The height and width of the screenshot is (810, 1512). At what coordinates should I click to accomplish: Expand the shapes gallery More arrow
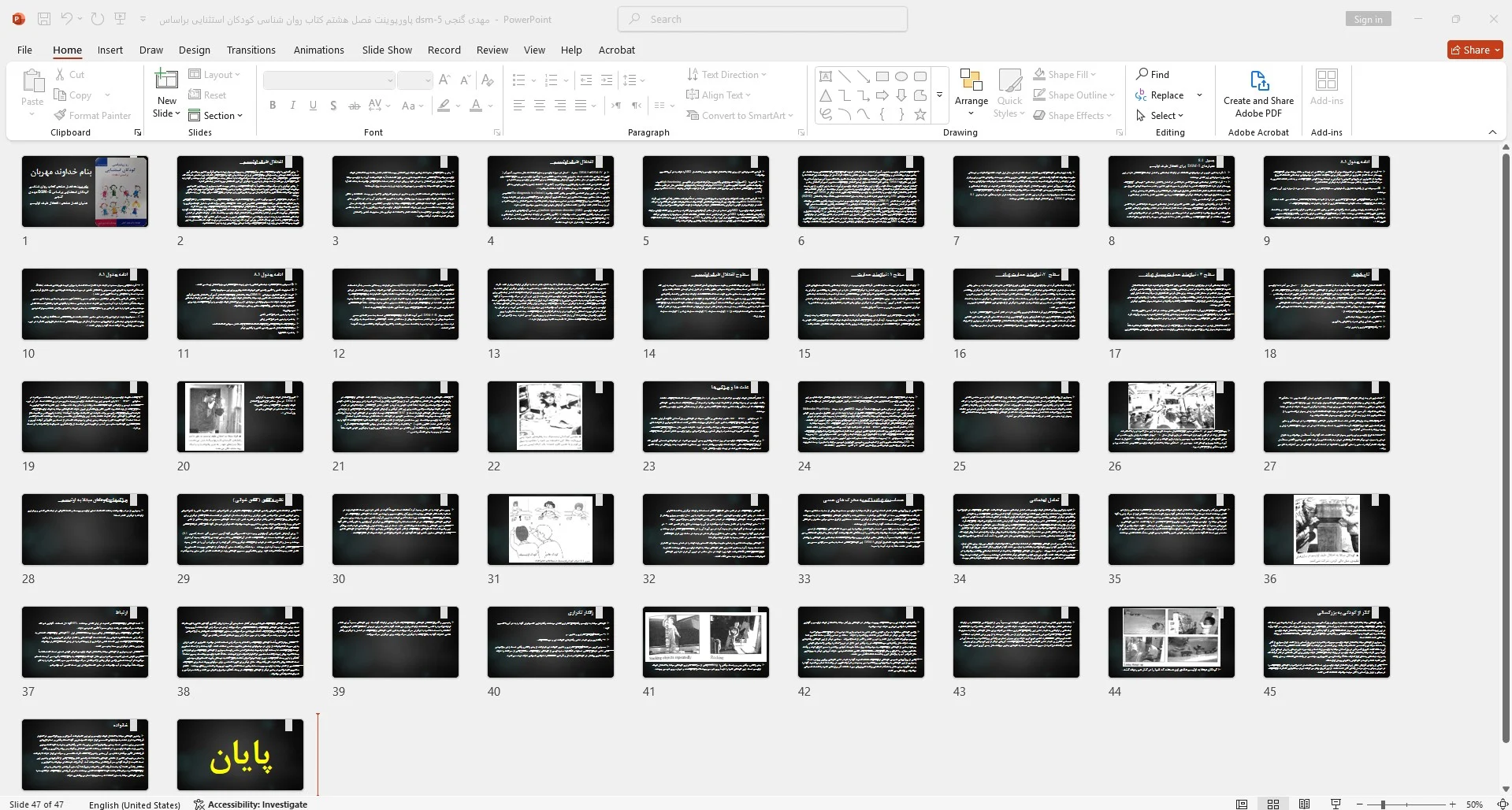tap(939, 95)
